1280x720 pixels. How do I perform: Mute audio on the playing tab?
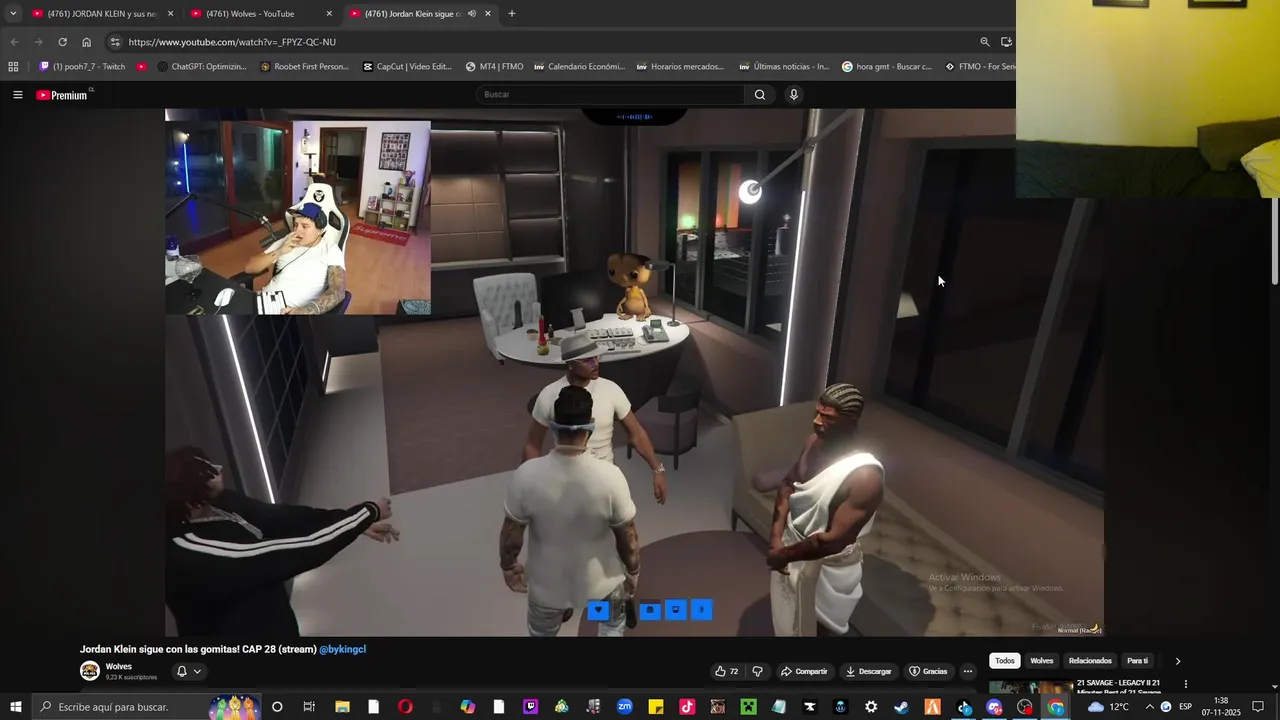(x=471, y=14)
